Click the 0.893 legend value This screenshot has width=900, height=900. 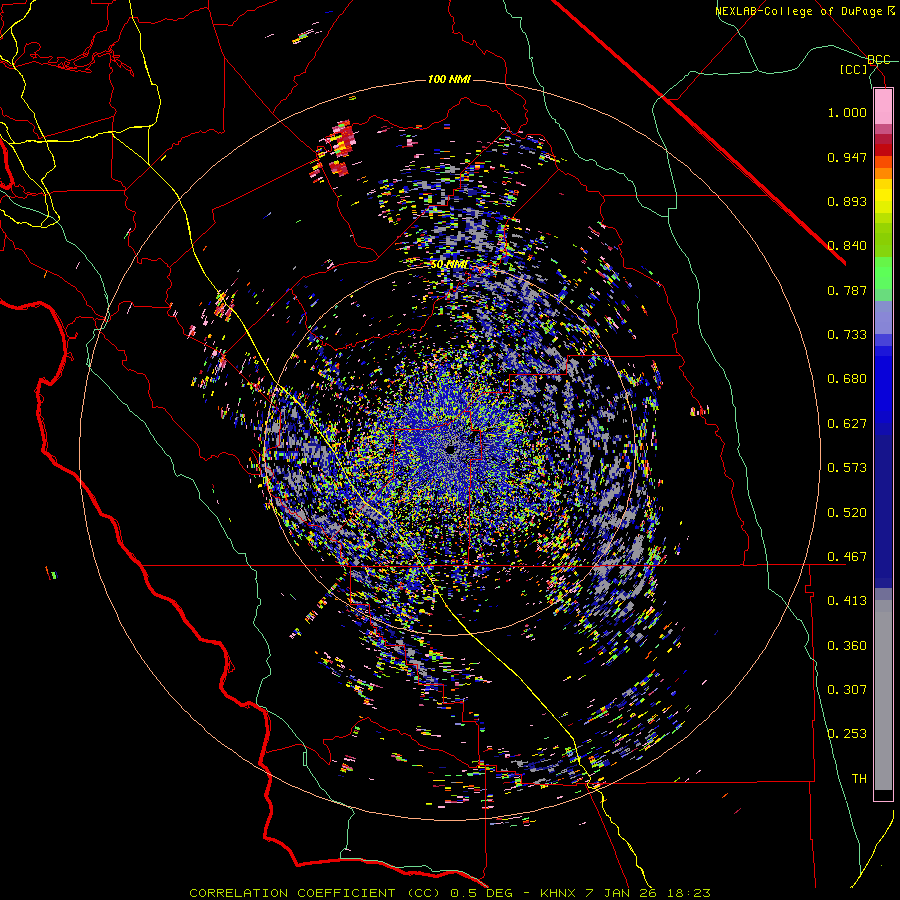pos(847,201)
